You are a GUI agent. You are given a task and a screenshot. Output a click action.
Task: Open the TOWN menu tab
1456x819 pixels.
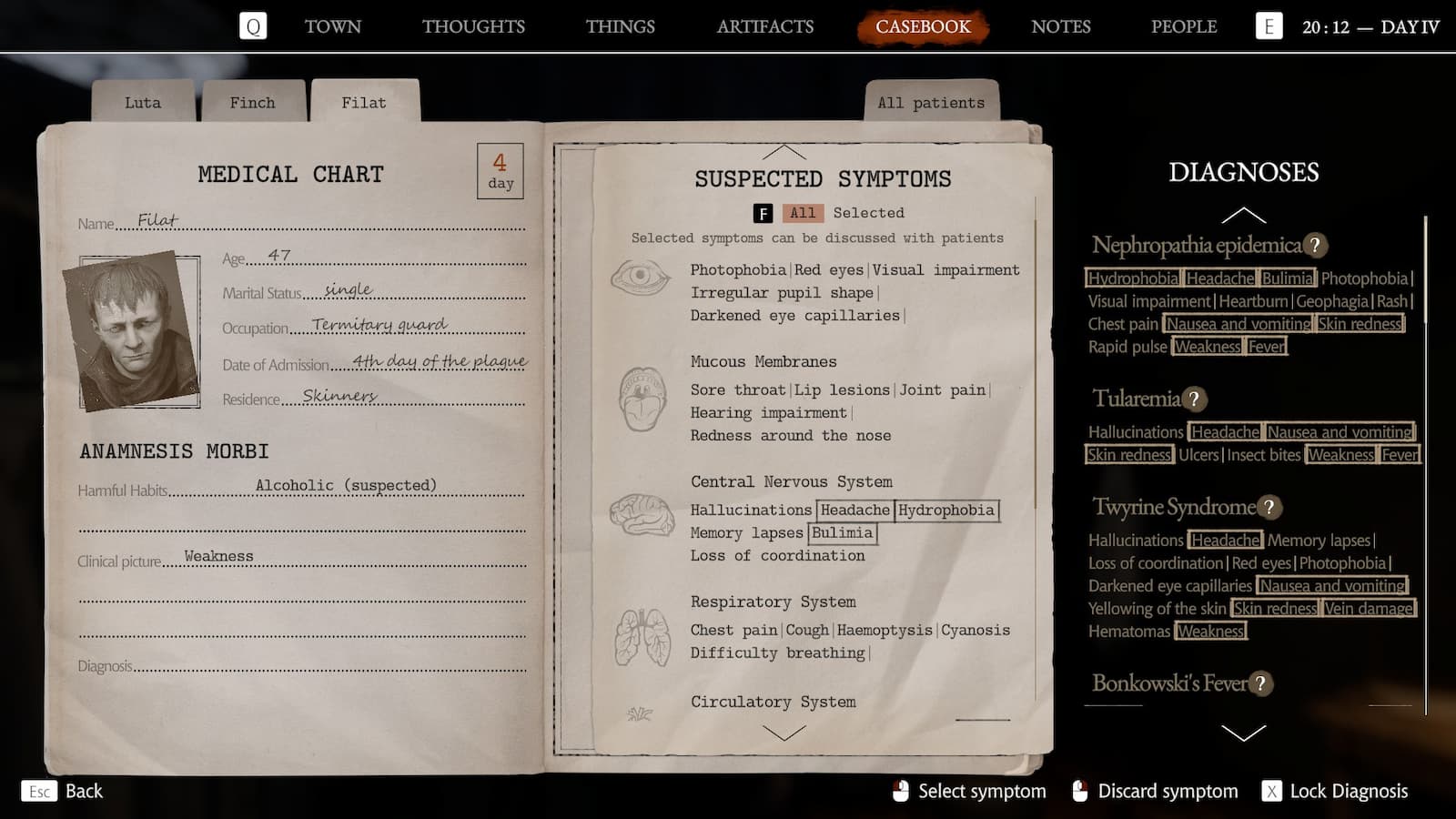point(333,26)
